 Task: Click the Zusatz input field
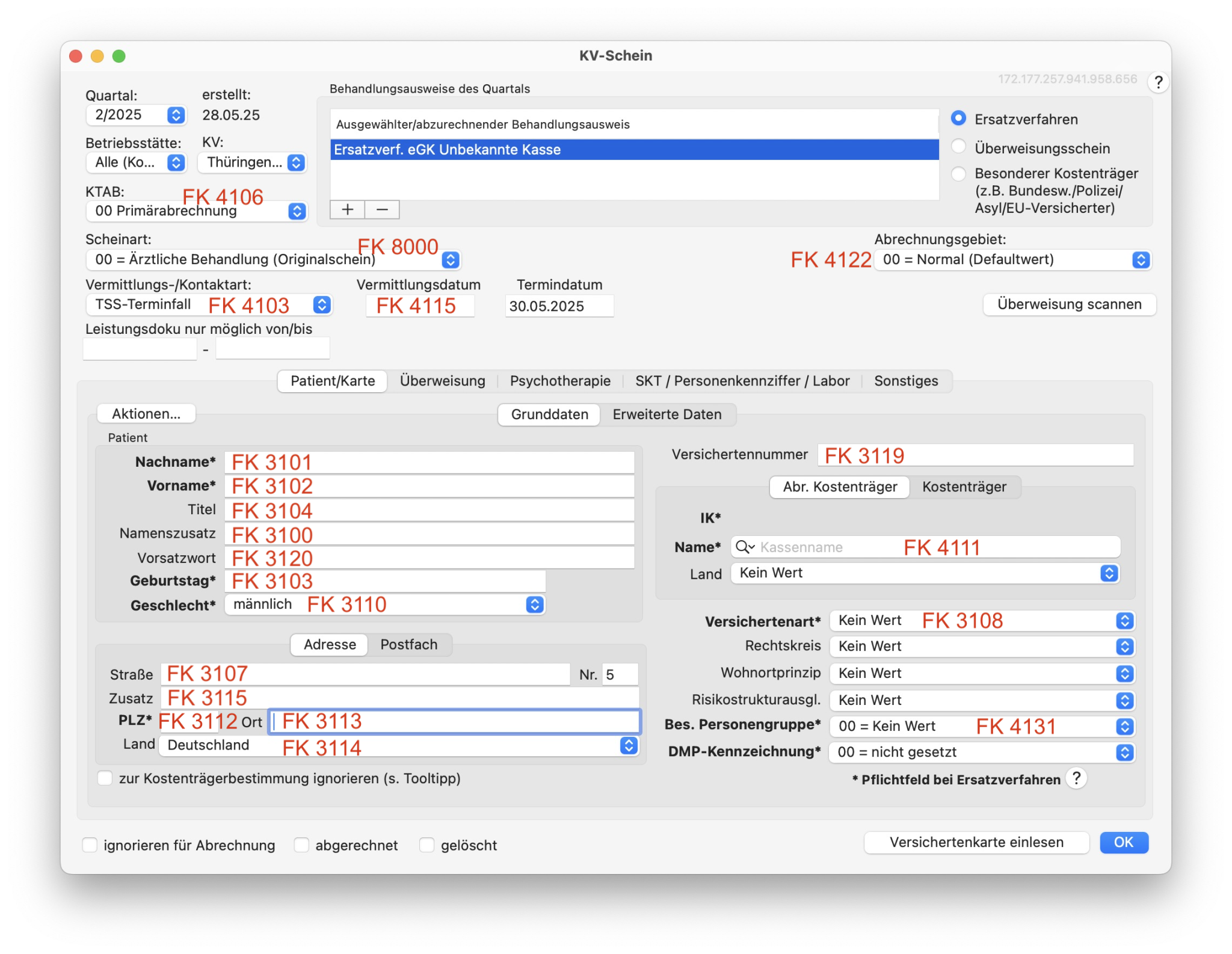[399, 698]
